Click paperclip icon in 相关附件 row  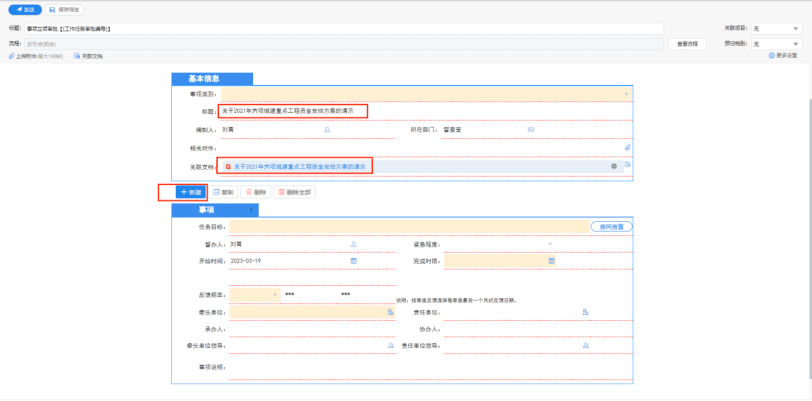(x=628, y=148)
